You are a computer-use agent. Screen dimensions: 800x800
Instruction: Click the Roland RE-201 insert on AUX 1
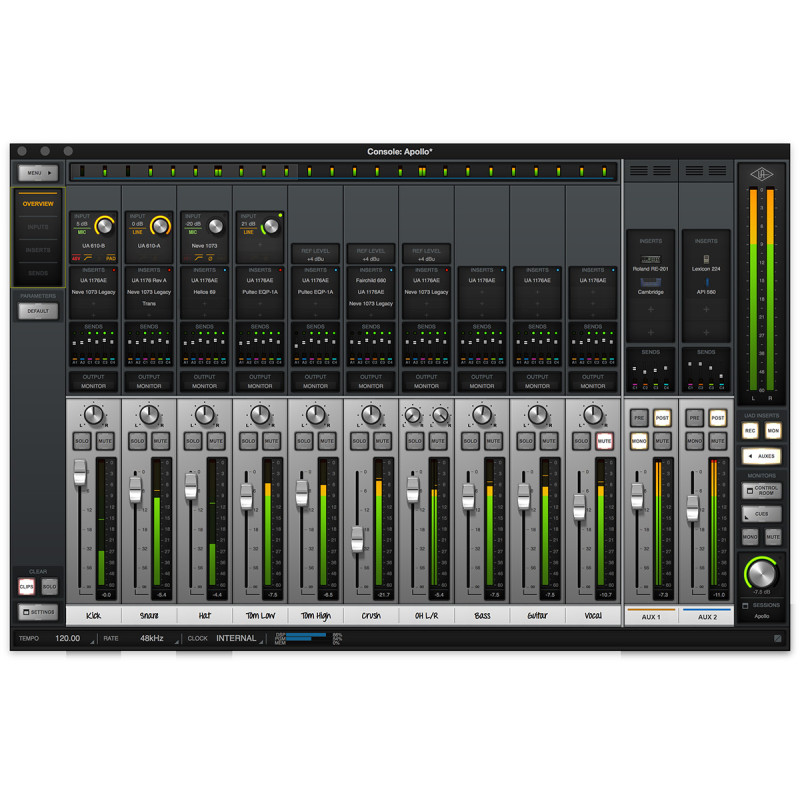pyautogui.click(x=651, y=268)
